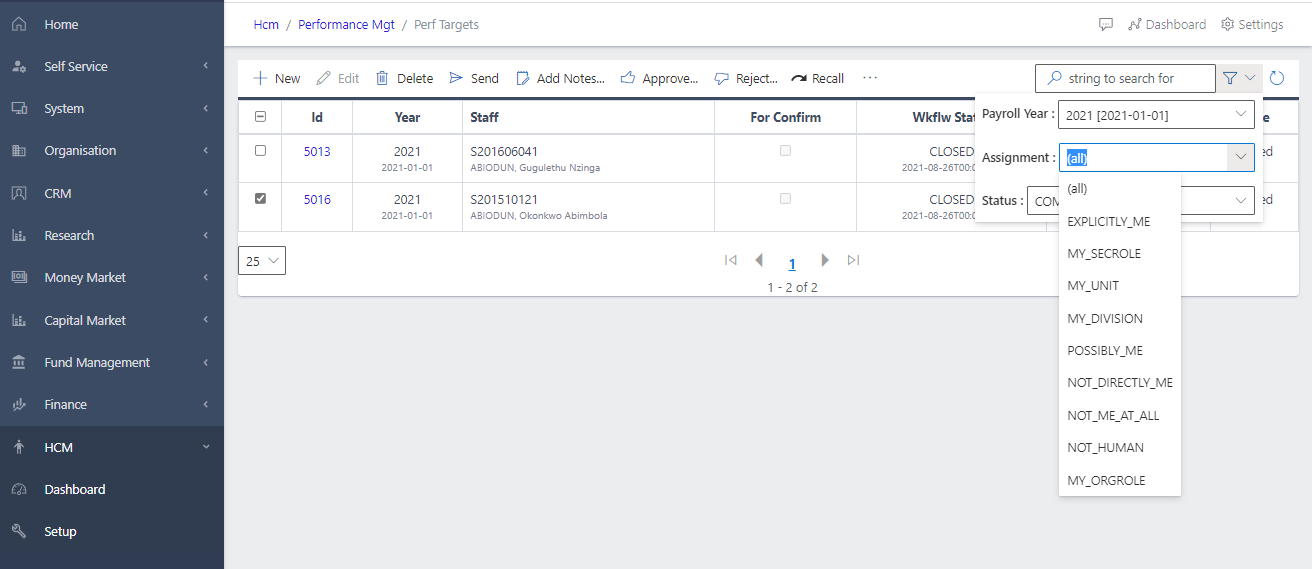Open Dashboard link in top header
Screen dimensions: 1312x569
pos(1167,24)
